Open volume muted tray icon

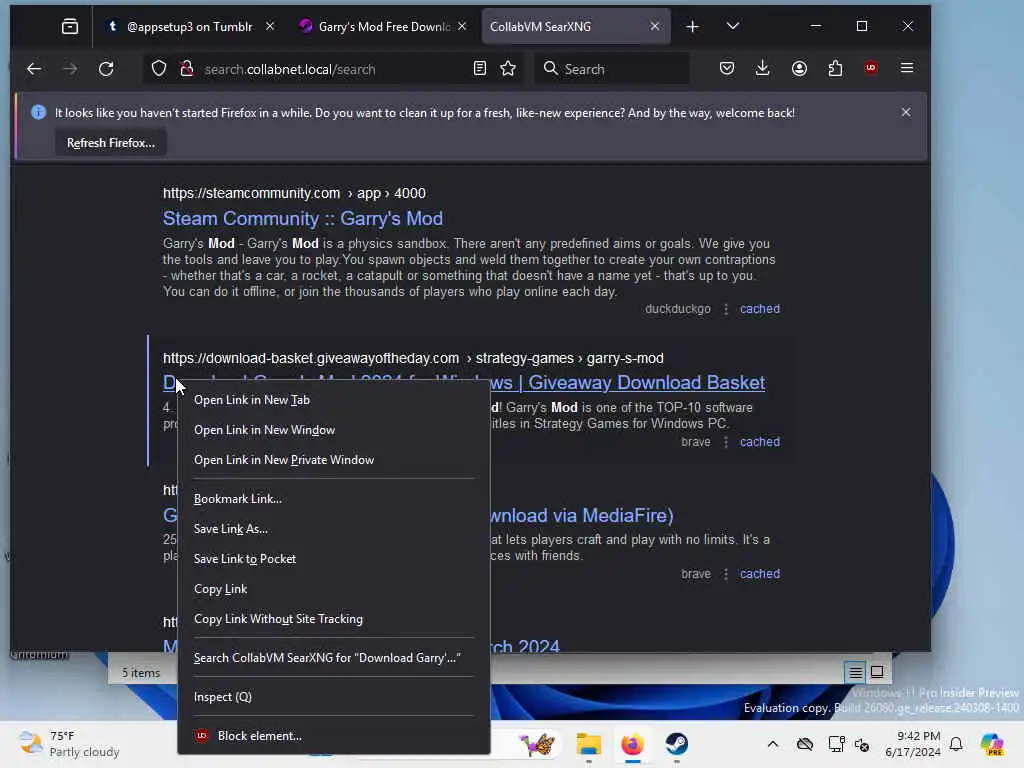click(x=862, y=744)
